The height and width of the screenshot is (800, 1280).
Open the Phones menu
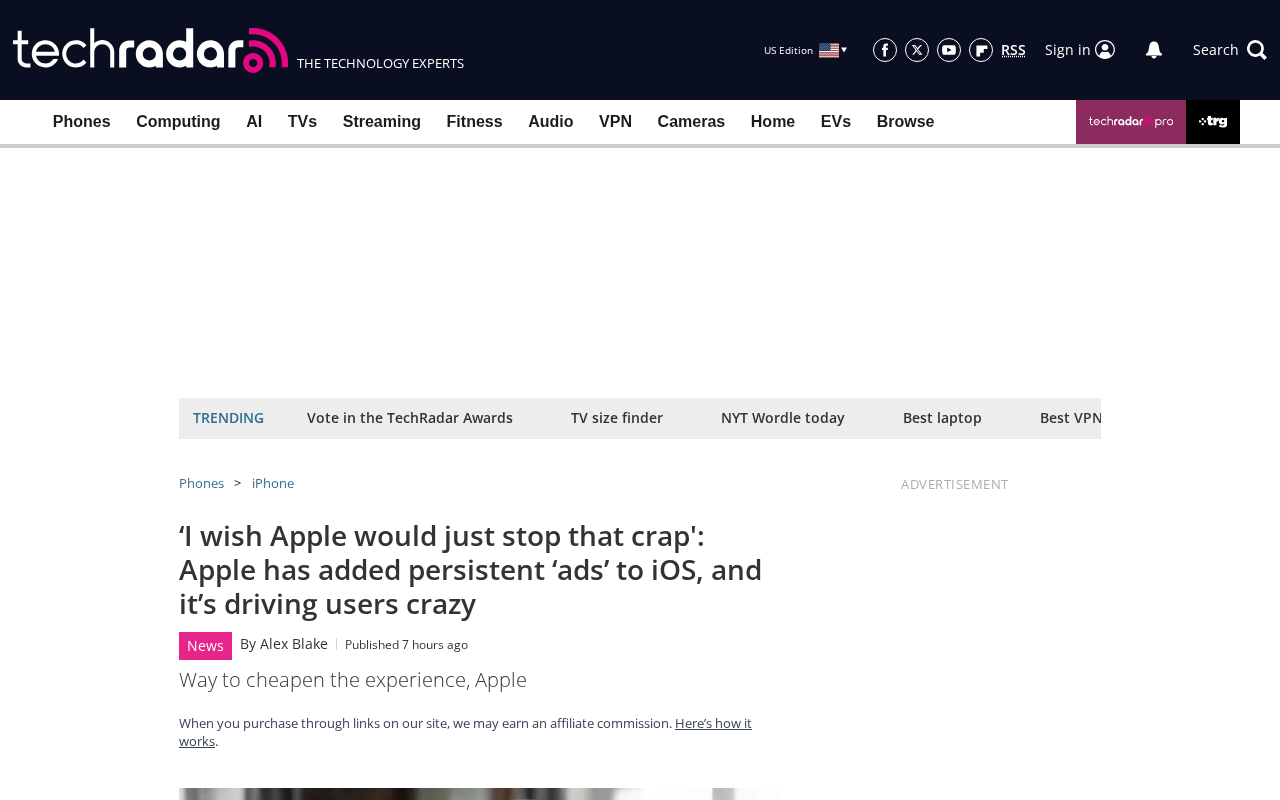click(x=82, y=122)
